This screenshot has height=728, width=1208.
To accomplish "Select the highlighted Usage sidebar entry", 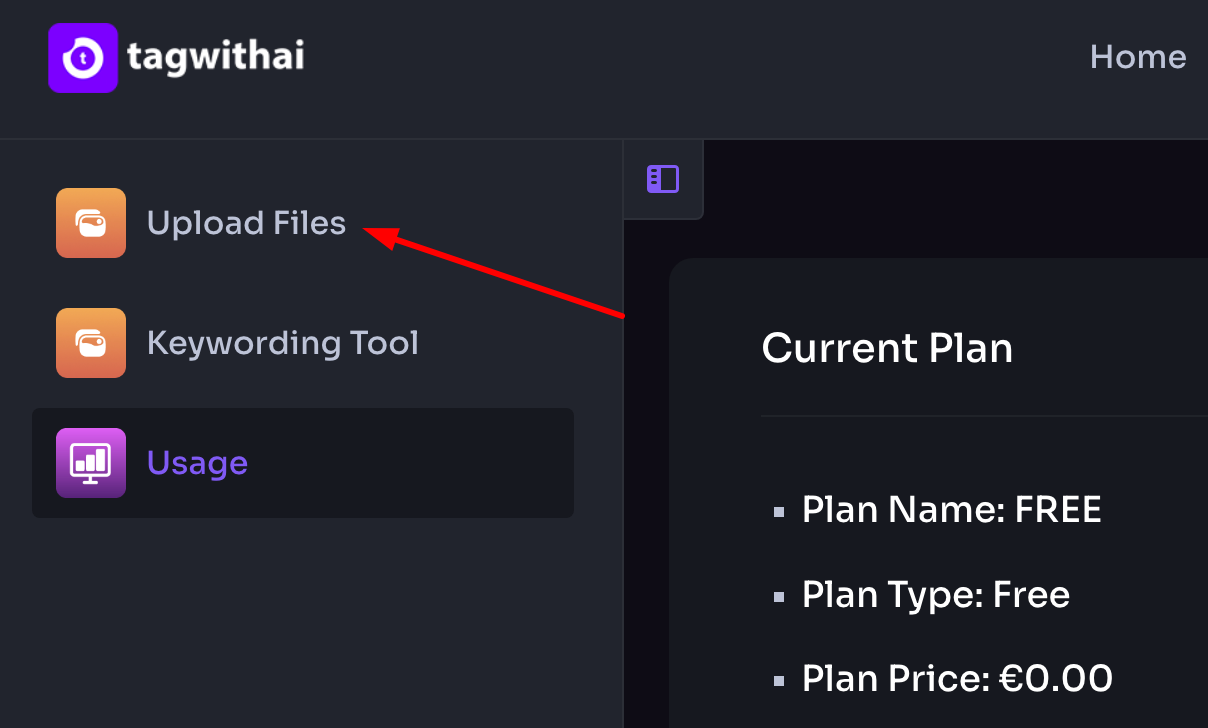I will [x=197, y=462].
